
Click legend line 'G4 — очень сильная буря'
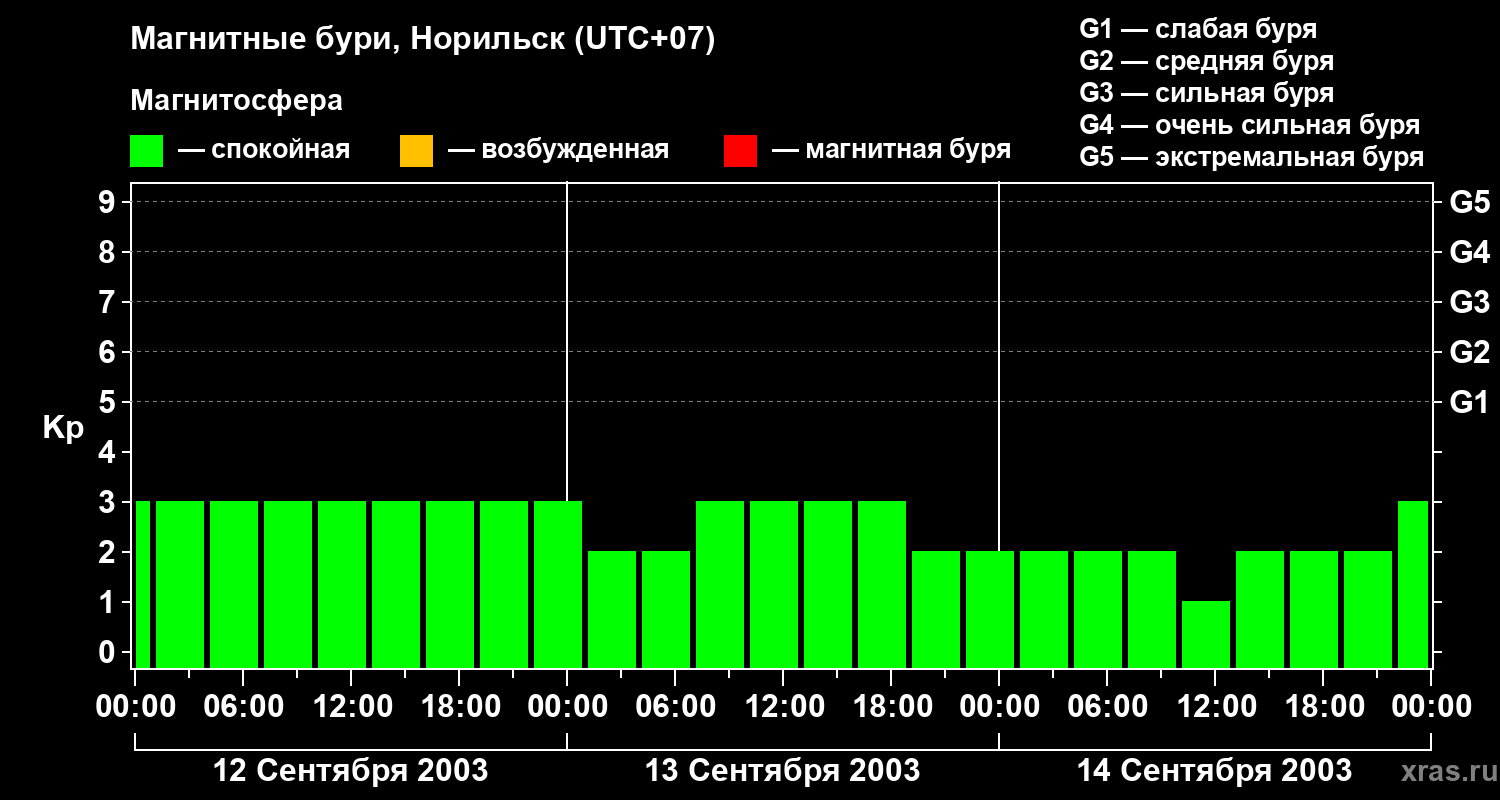1249,125
